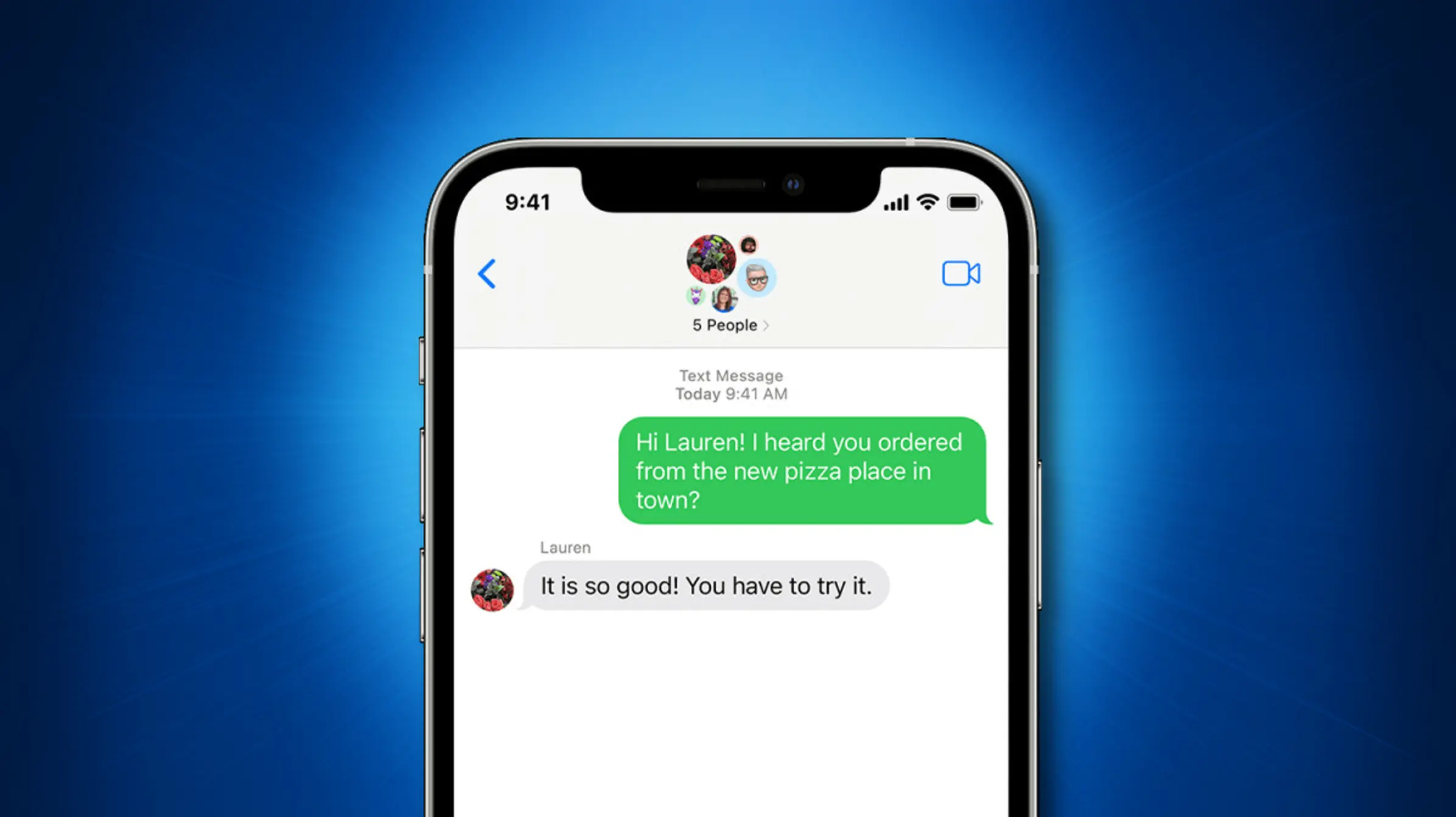Tap the FaceTime video call icon
Screen dimensions: 1456x817
(x=960, y=273)
